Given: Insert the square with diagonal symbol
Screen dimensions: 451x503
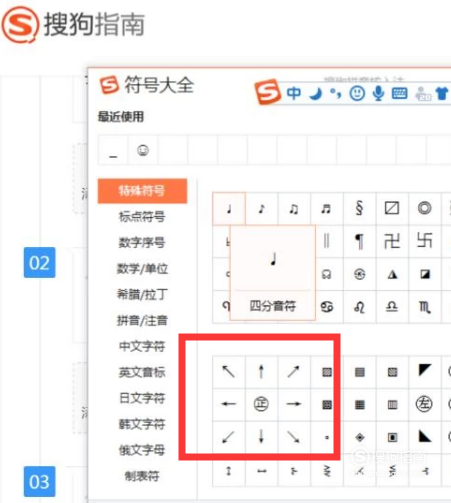Looking at the screenshot, I should pyautogui.click(x=392, y=208).
